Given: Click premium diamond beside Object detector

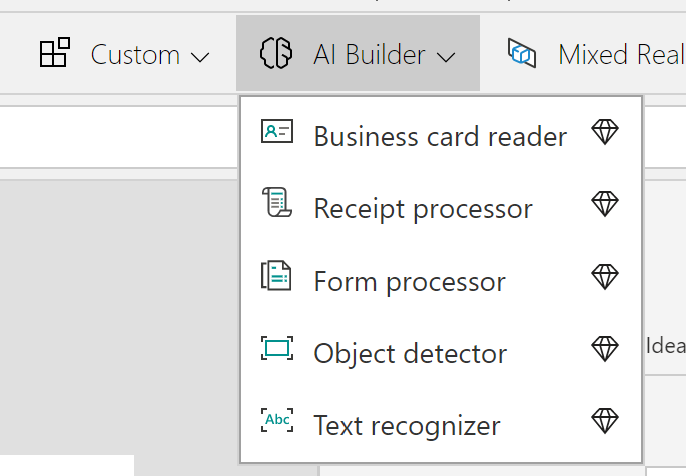Looking at the screenshot, I should coord(605,348).
